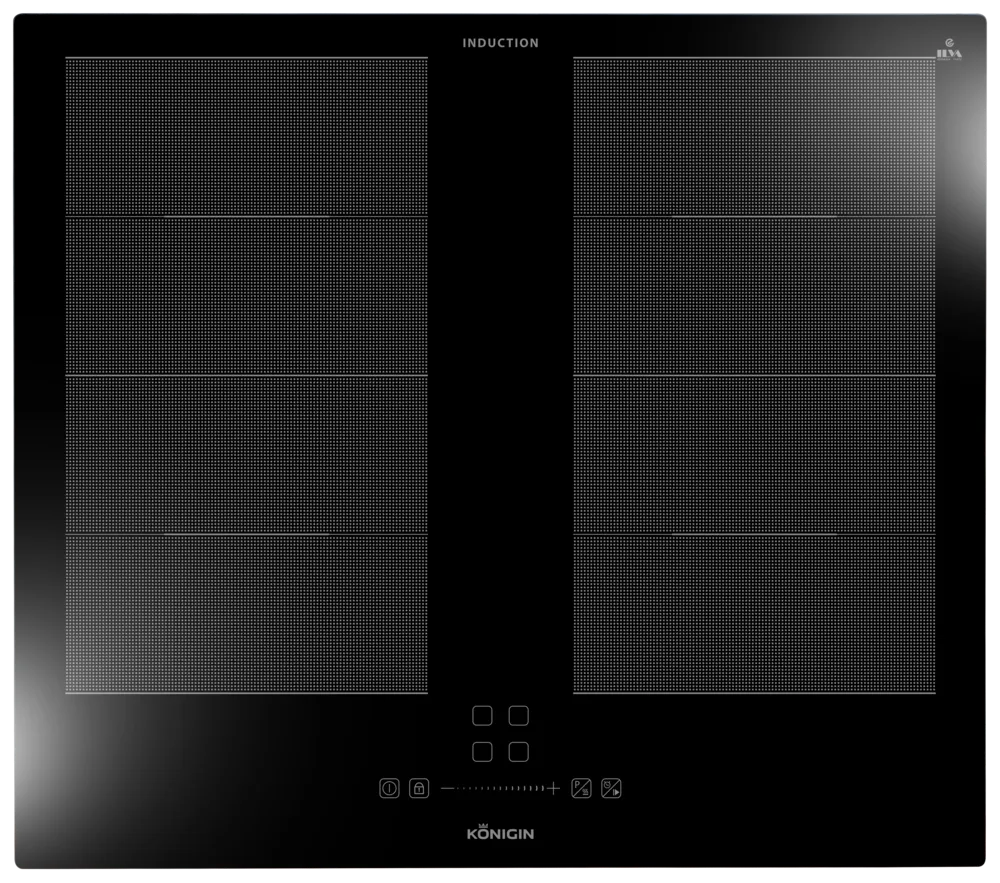Select the bottom-right zone selector square
The image size is (1000, 883).
coord(517,751)
